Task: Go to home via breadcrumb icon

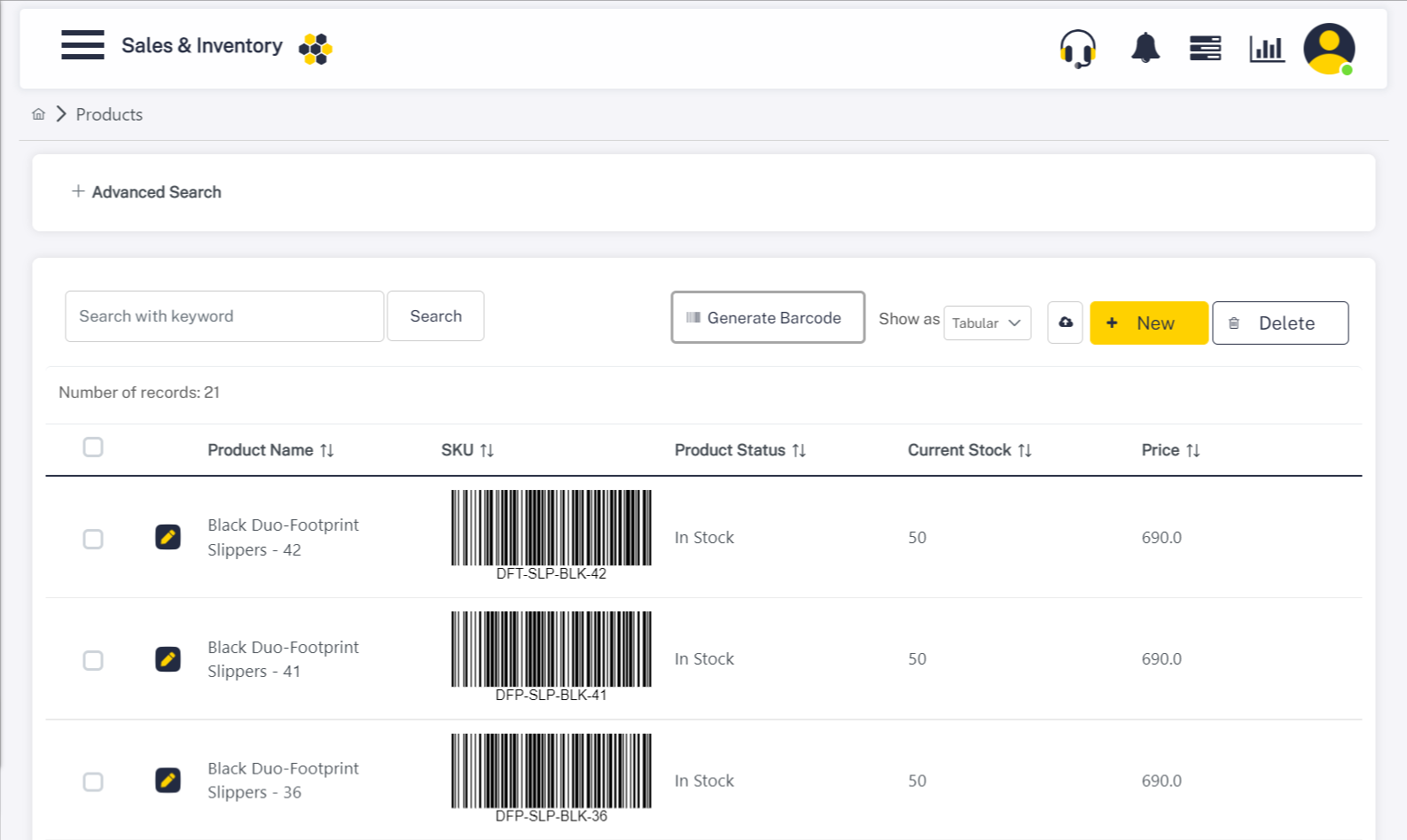Action: pos(38,114)
